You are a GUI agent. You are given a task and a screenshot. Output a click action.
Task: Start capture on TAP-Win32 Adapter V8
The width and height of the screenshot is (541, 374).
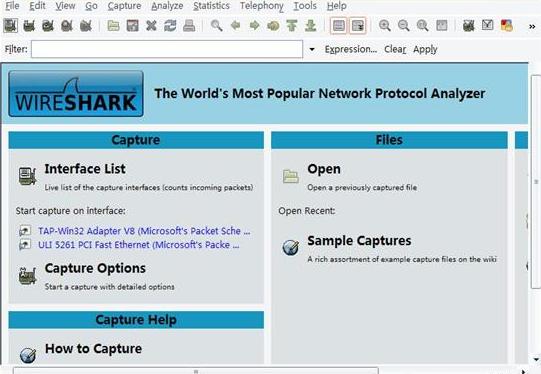pyautogui.click(x=144, y=231)
